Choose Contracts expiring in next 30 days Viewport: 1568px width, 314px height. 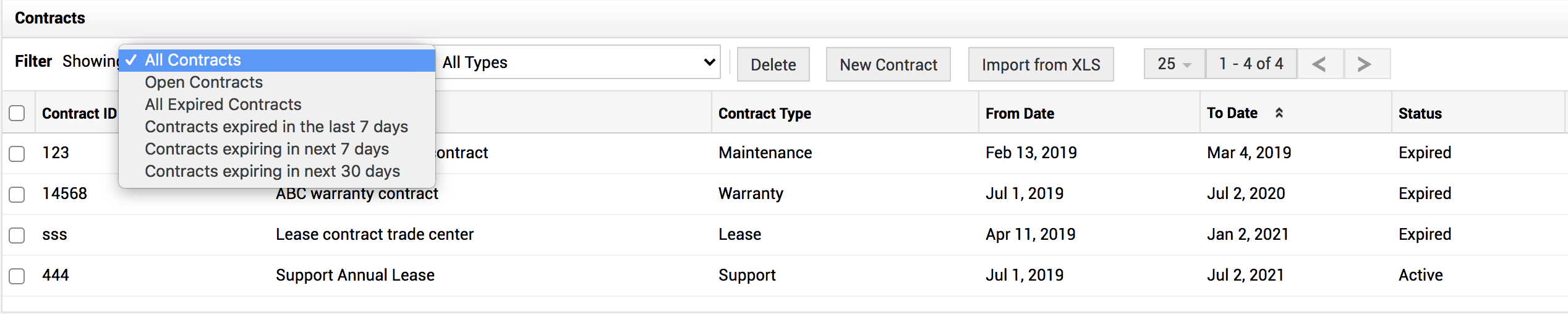pyautogui.click(x=272, y=171)
